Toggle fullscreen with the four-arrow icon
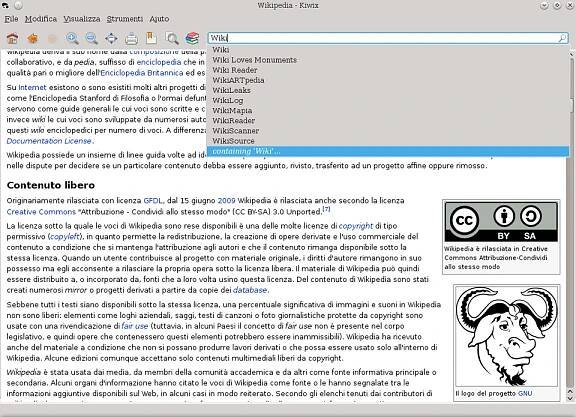Viewport: 576px width, 417px height. tap(111, 38)
